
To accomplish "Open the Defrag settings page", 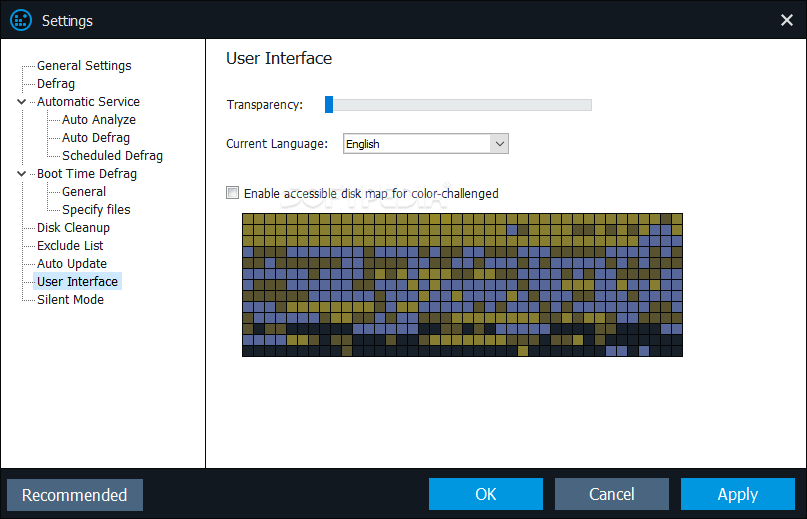I will point(56,83).
